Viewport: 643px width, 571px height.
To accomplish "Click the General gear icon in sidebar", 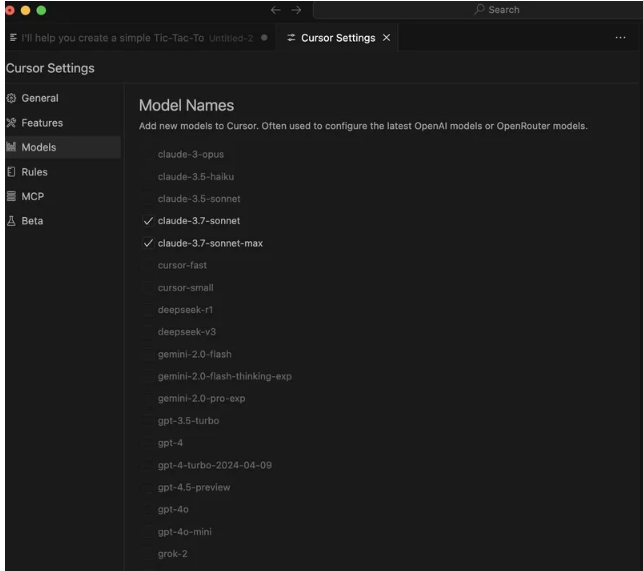I will [x=12, y=98].
